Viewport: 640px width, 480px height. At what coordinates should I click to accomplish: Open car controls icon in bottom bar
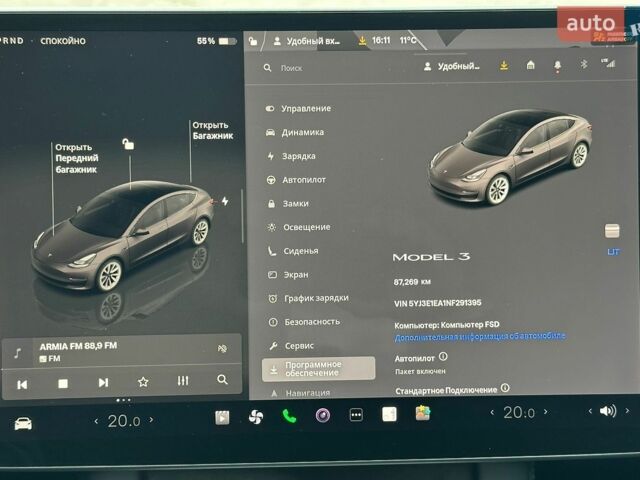(x=23, y=424)
